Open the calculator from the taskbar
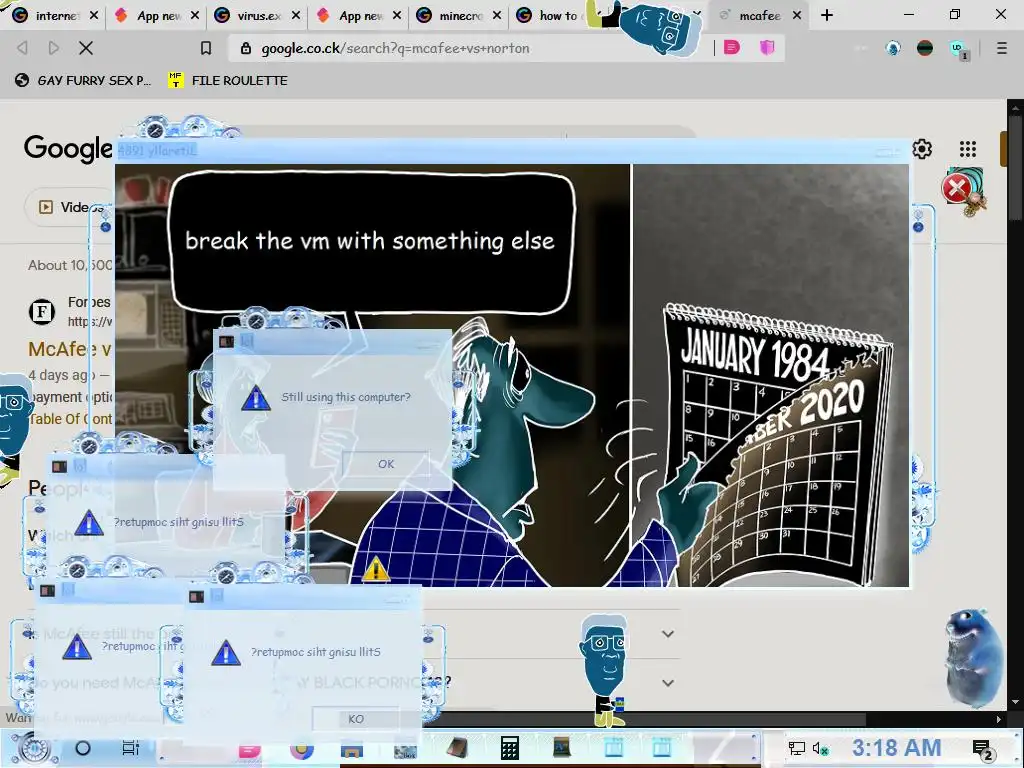 click(509, 748)
